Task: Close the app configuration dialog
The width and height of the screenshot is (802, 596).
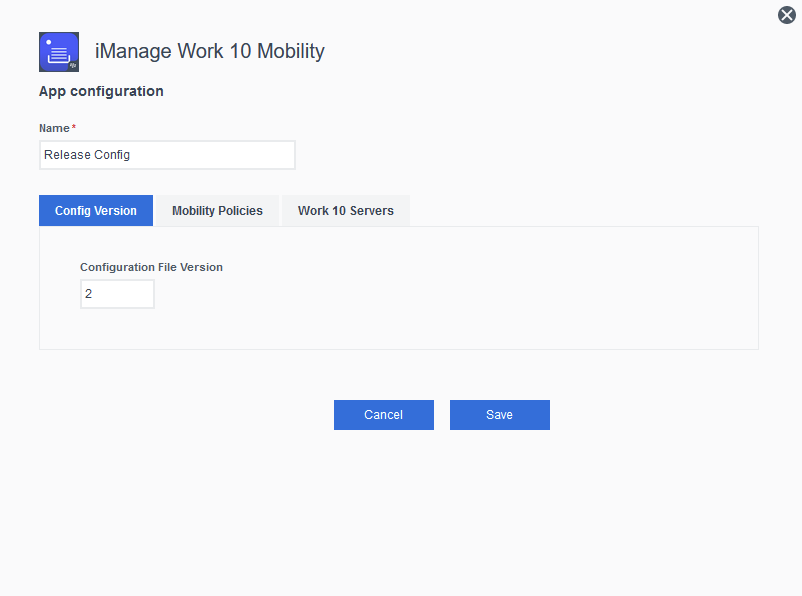Action: (x=786, y=15)
